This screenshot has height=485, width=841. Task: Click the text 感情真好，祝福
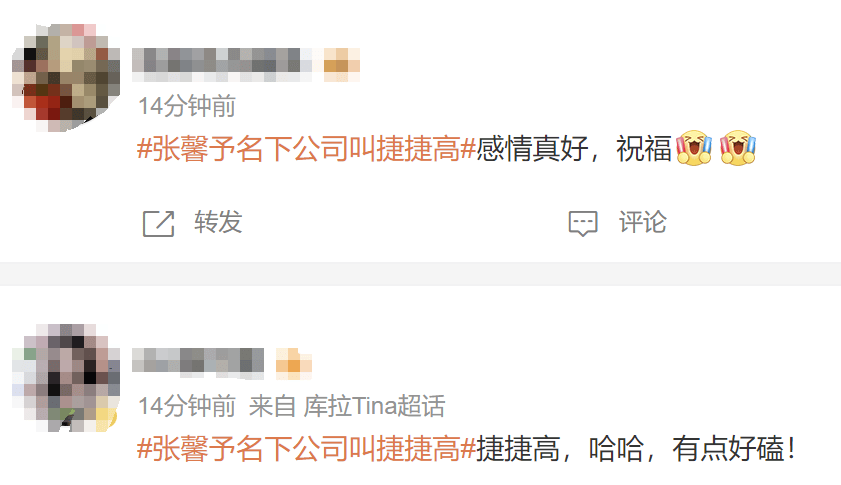574,149
